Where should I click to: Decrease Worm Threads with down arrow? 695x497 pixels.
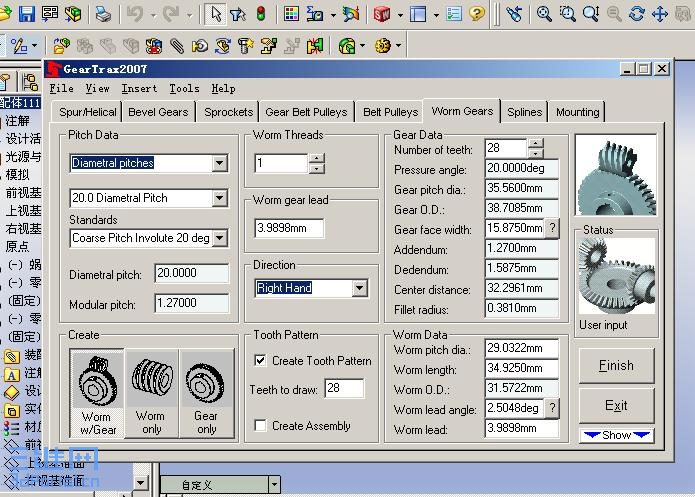point(316,168)
